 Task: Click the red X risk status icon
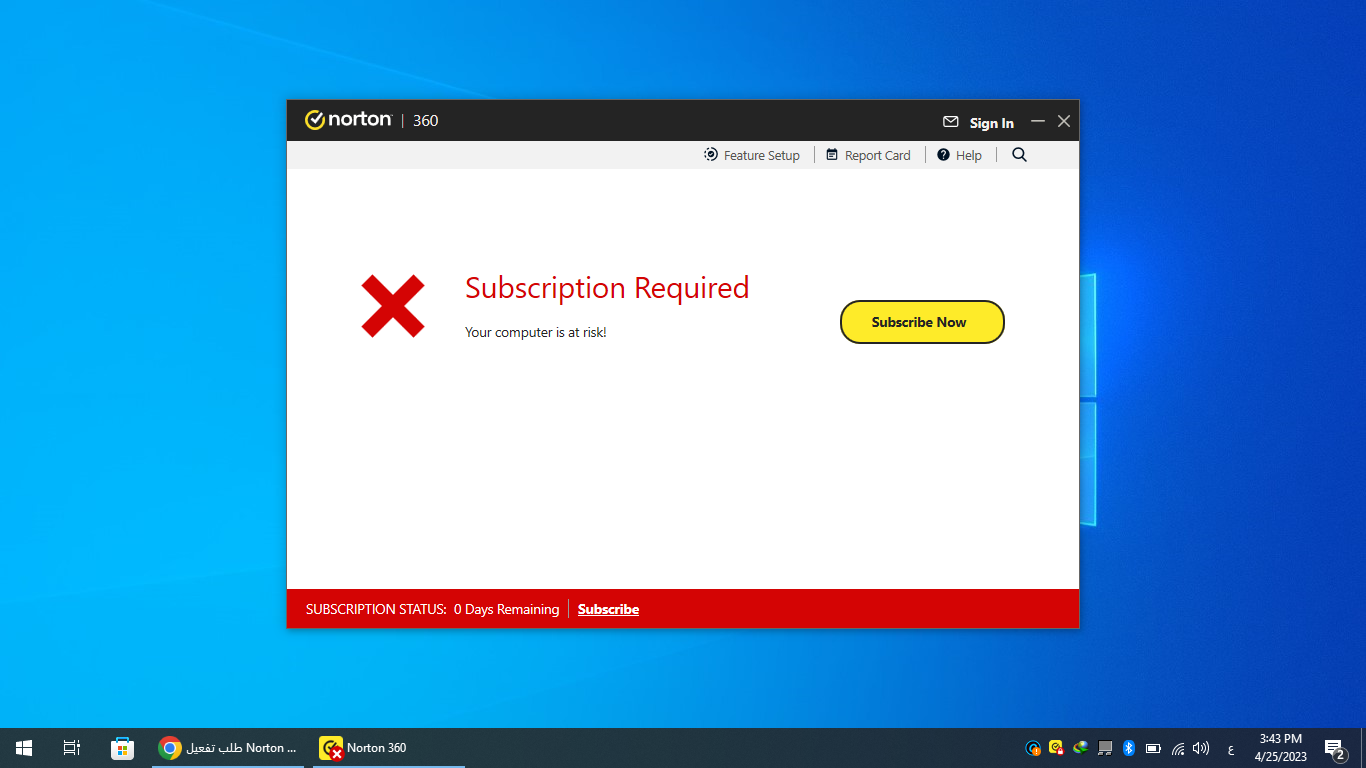point(393,306)
